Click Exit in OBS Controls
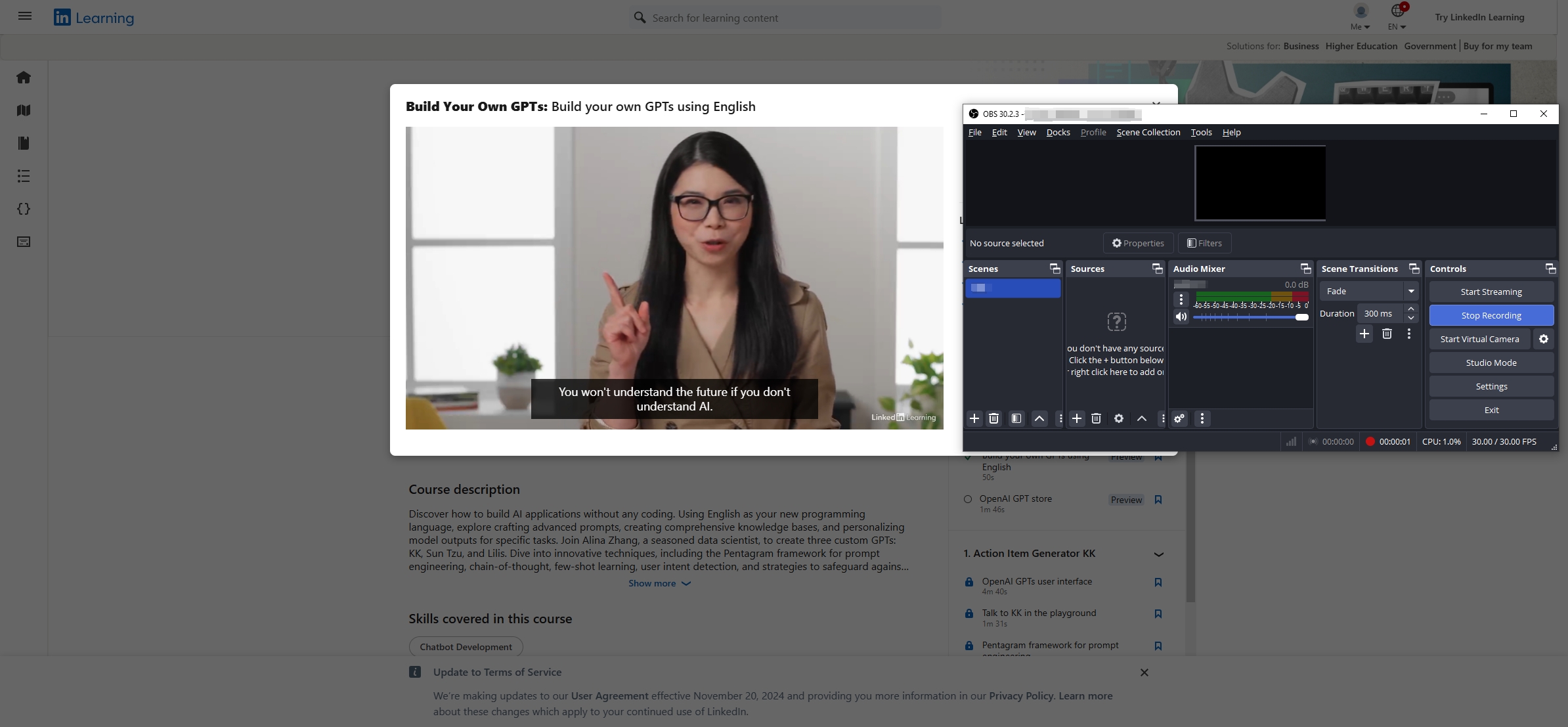The image size is (1568, 727). [1491, 410]
